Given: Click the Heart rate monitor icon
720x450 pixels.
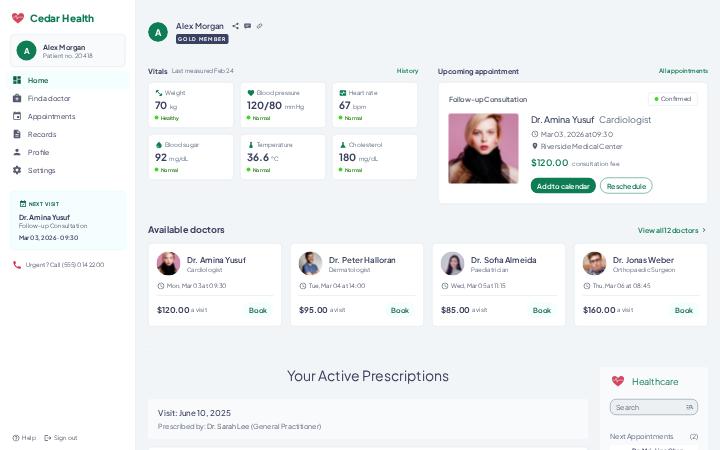Looking at the screenshot, I should click(343, 93).
